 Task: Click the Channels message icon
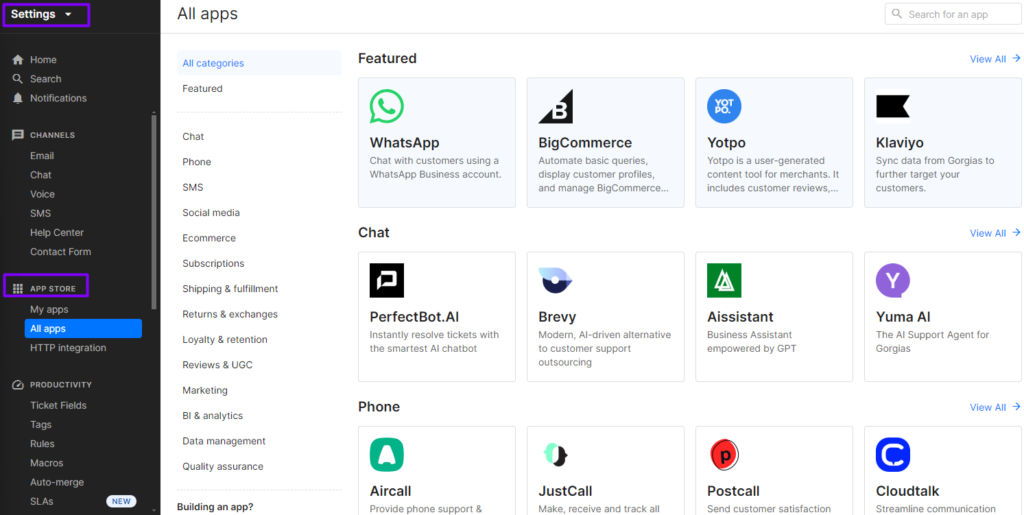click(x=18, y=135)
